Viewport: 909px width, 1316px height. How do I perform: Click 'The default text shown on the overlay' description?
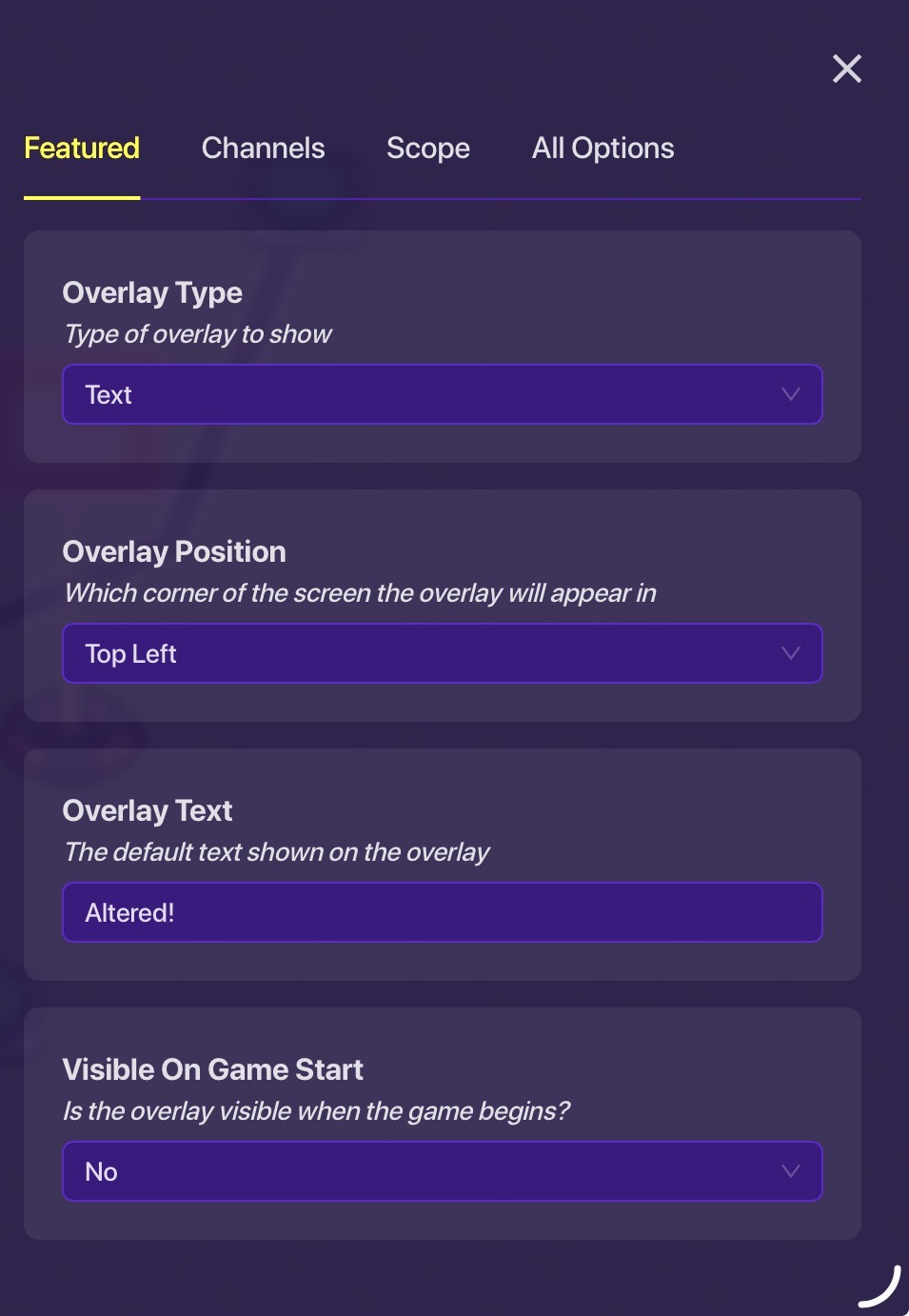[x=277, y=852]
